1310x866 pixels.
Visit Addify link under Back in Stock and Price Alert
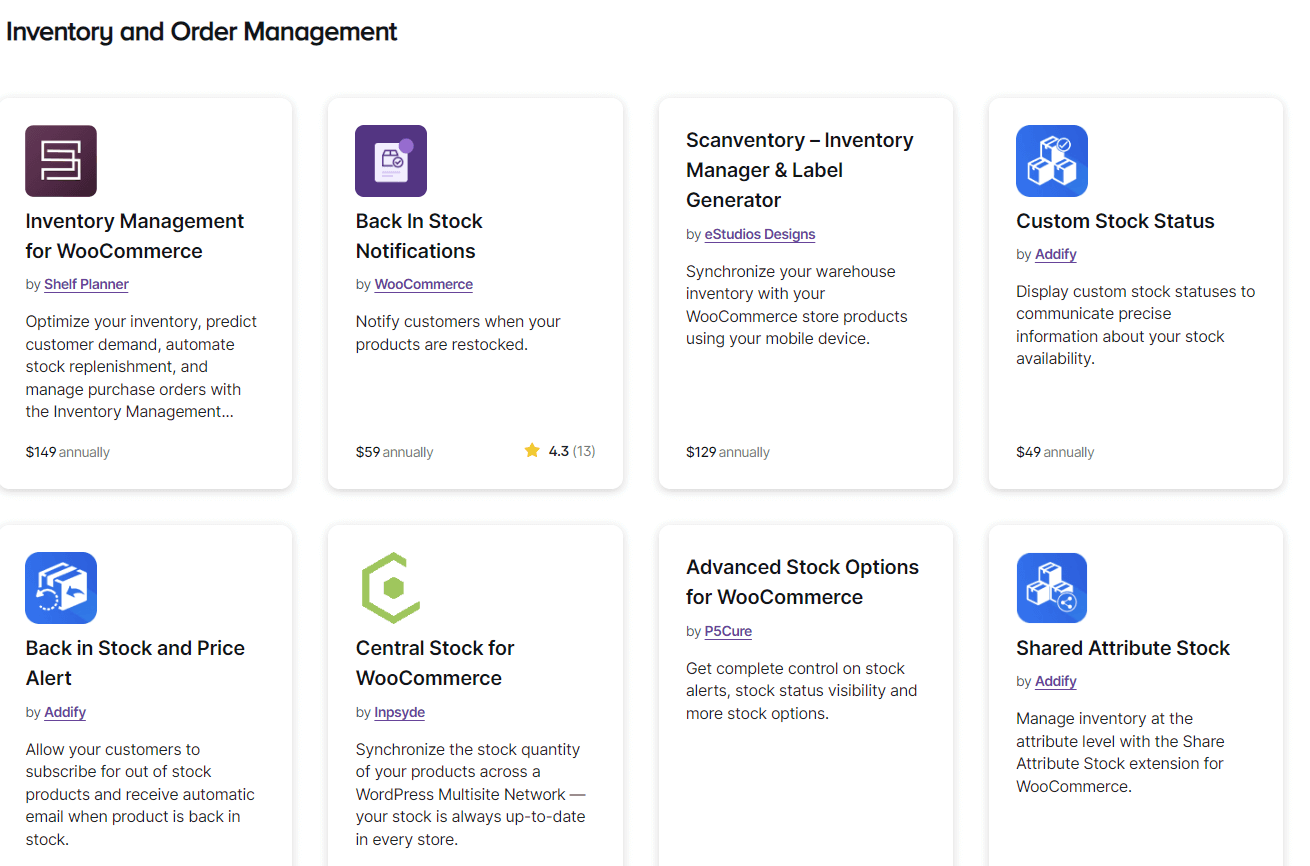[65, 712]
